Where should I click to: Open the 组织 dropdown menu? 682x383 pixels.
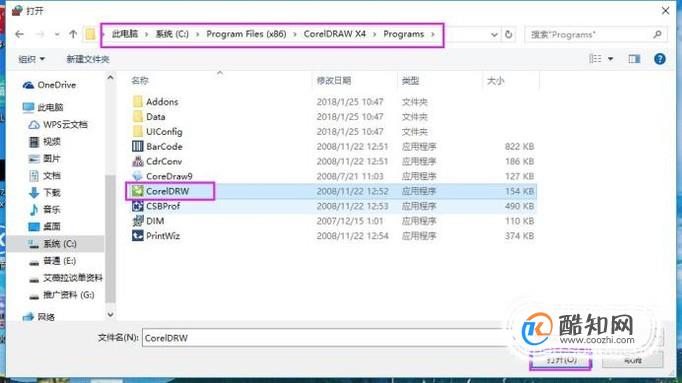(31, 59)
